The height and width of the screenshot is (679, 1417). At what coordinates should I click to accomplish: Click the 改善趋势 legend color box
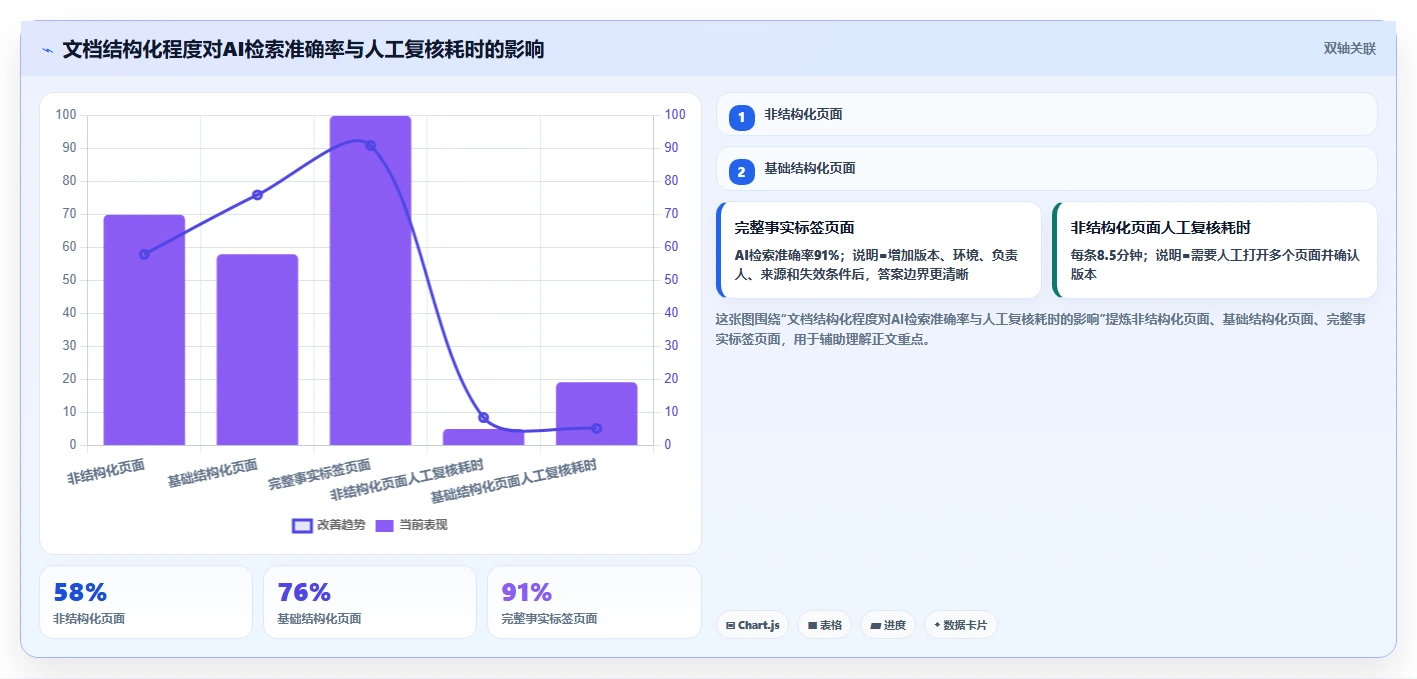tap(302, 525)
